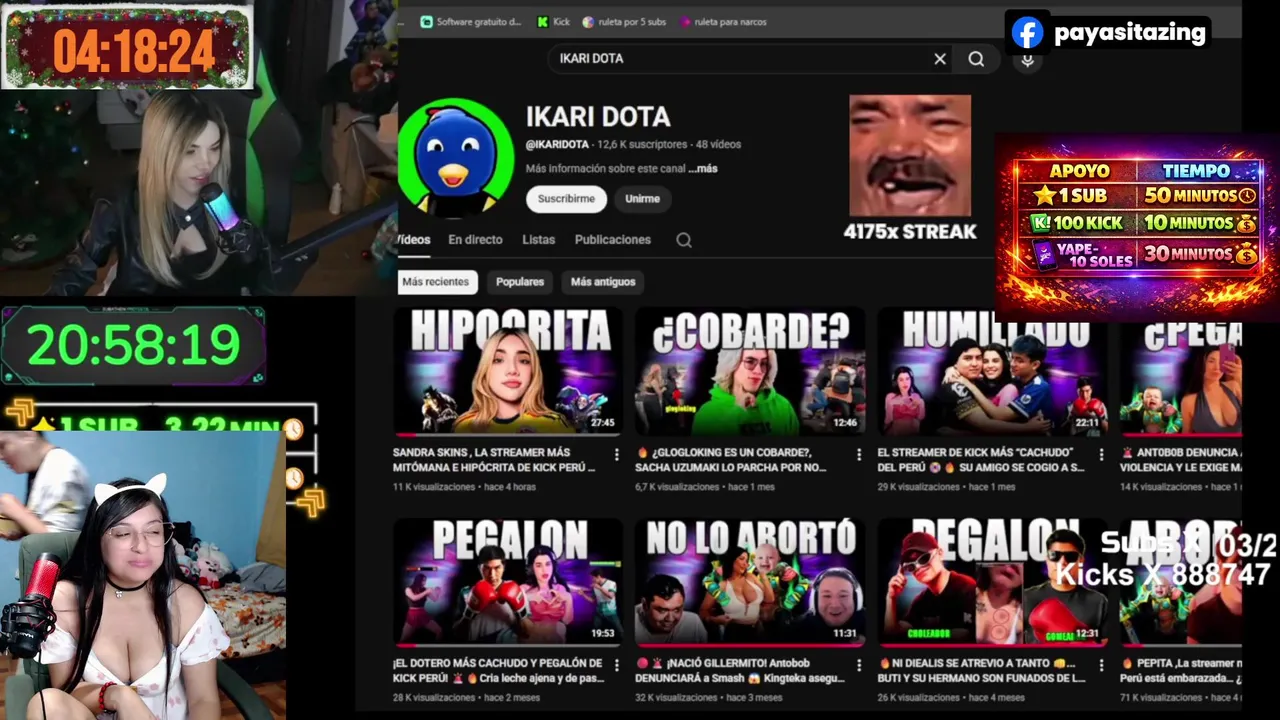
Task: Open Software gratuito bookmark
Action: point(470,22)
